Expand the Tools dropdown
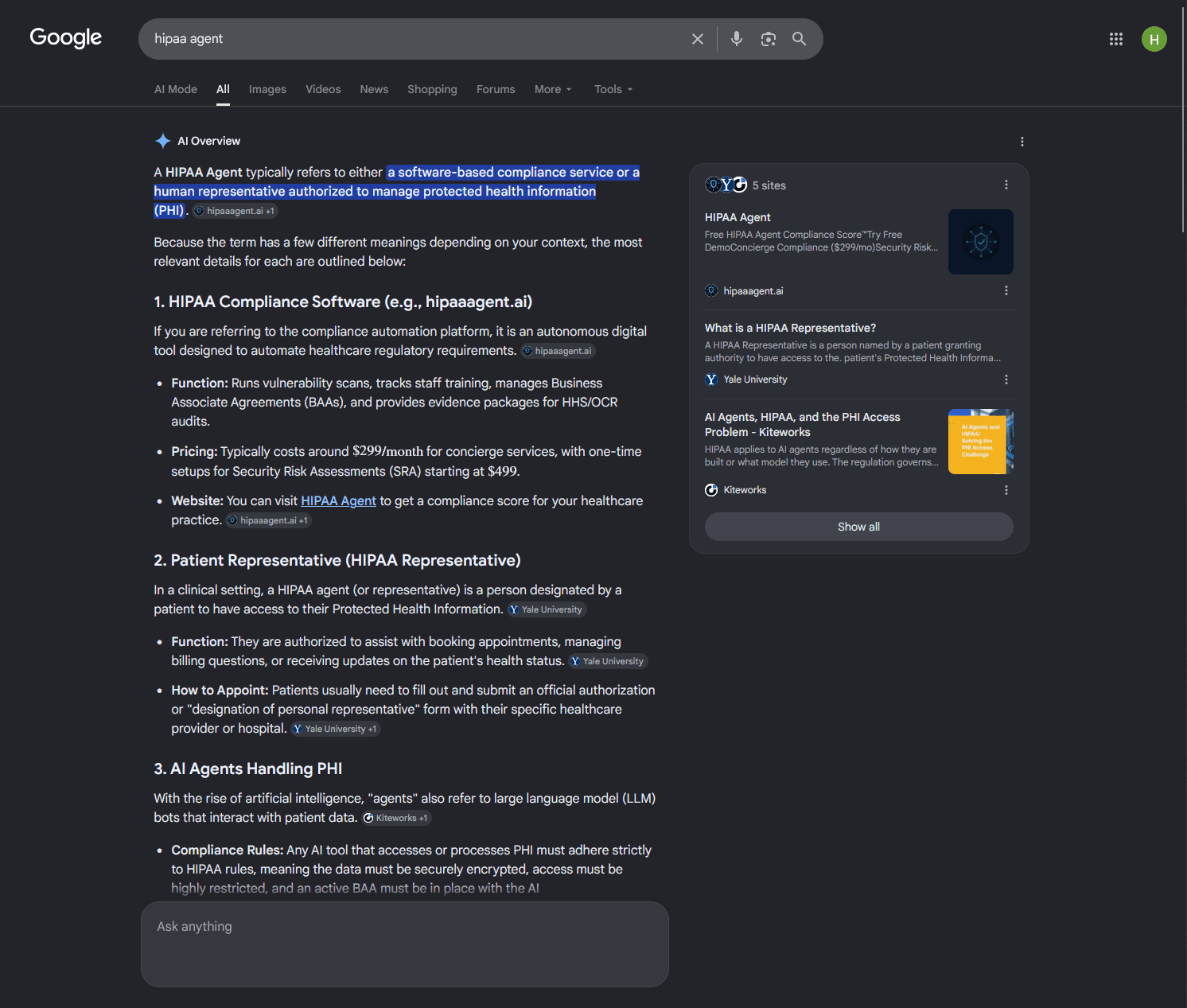The image size is (1187, 1008). point(613,89)
